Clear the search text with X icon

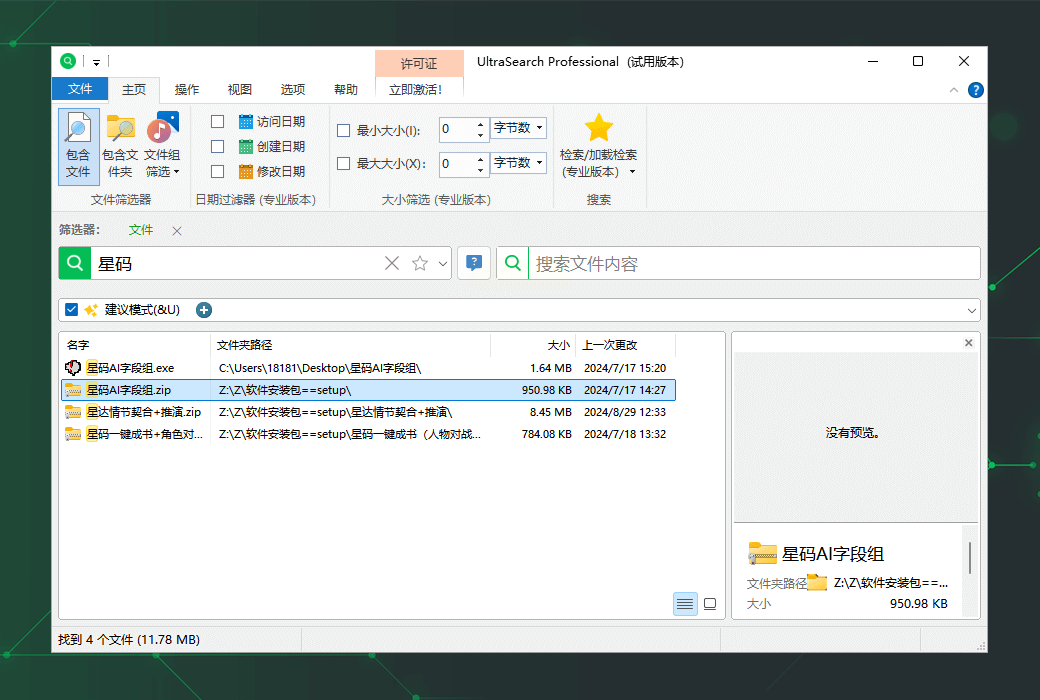tap(392, 263)
